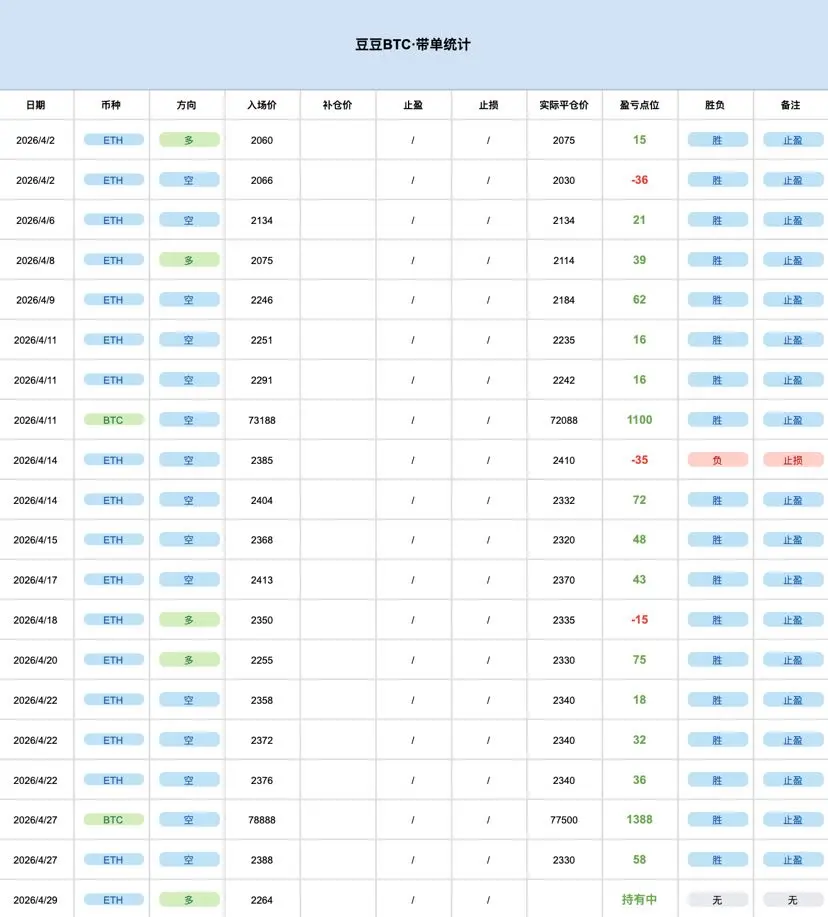Click the entry price 2246
This screenshot has height=917, width=828.
pos(262,300)
